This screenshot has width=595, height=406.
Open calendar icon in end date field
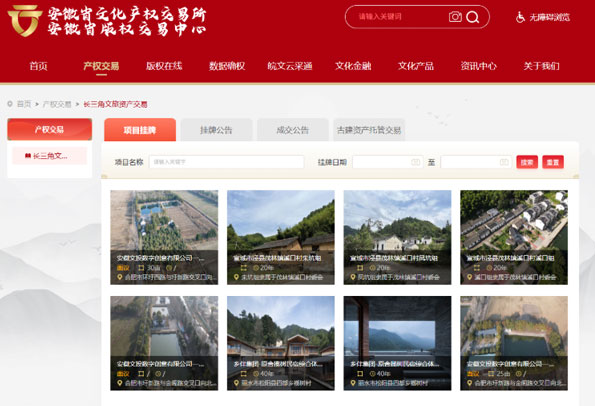504,162
